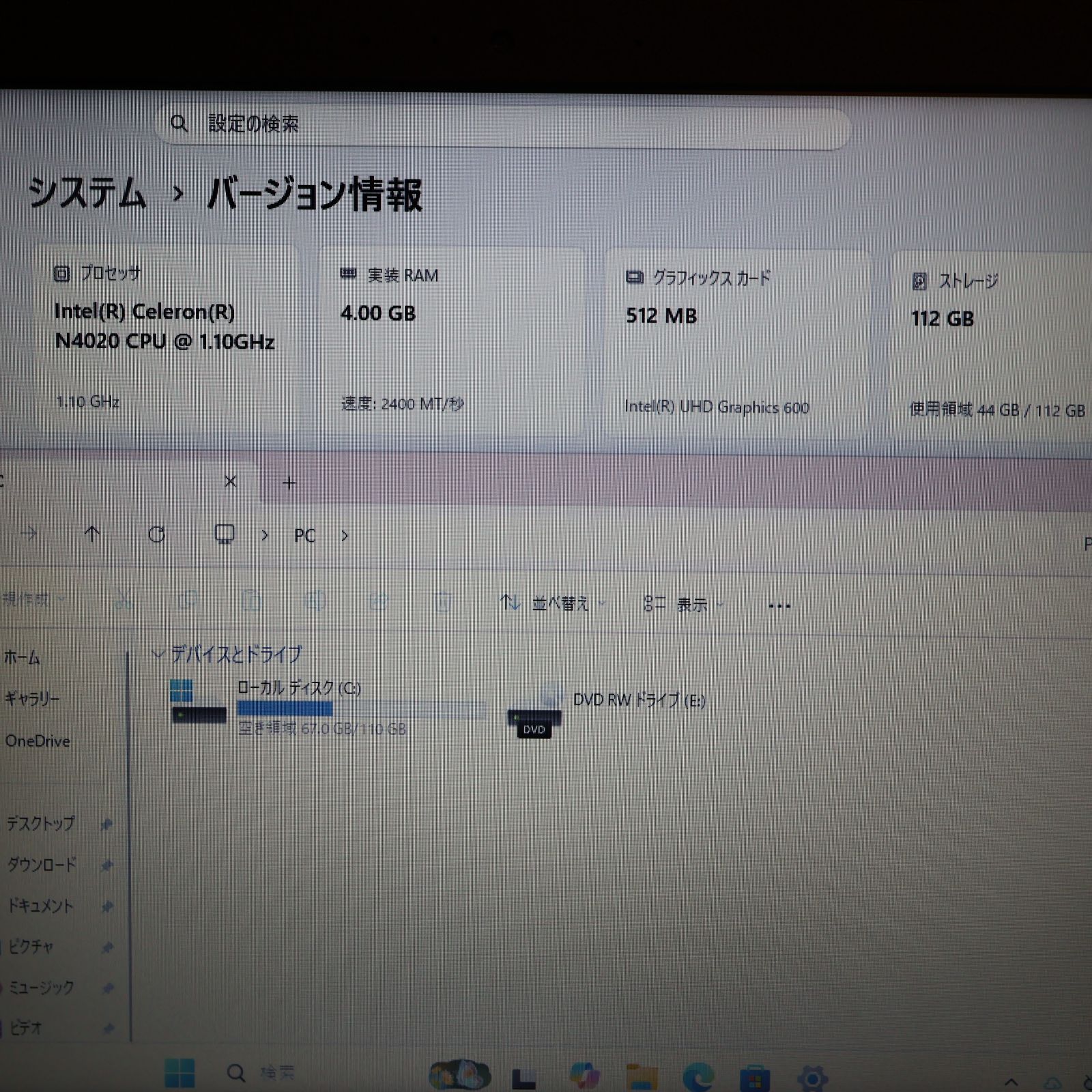Expand chevron before PC in address bar
Image resolution: width=1092 pixels, height=1092 pixels.
pos(265,536)
